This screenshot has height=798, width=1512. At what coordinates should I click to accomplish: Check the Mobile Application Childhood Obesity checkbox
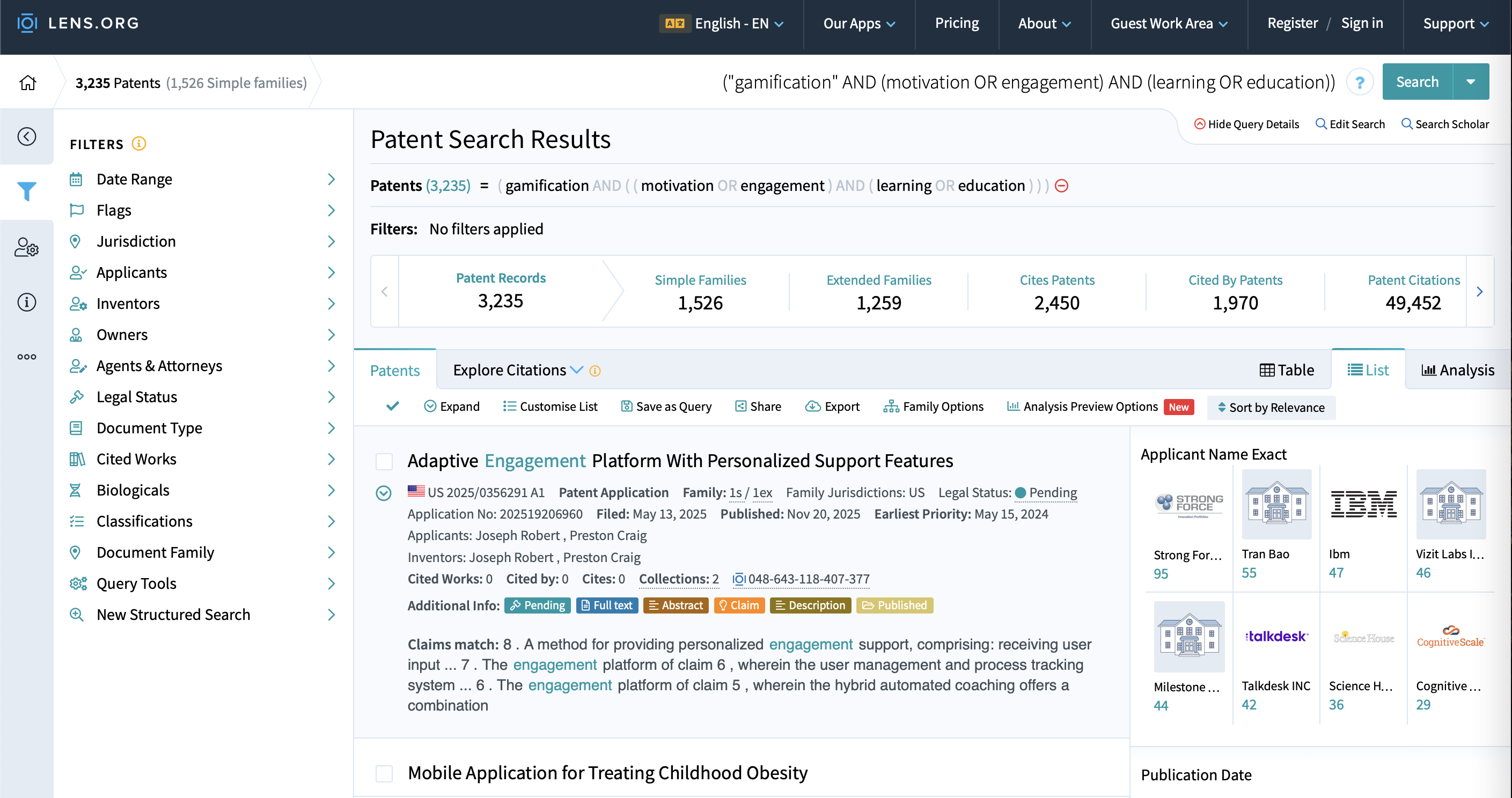point(384,773)
